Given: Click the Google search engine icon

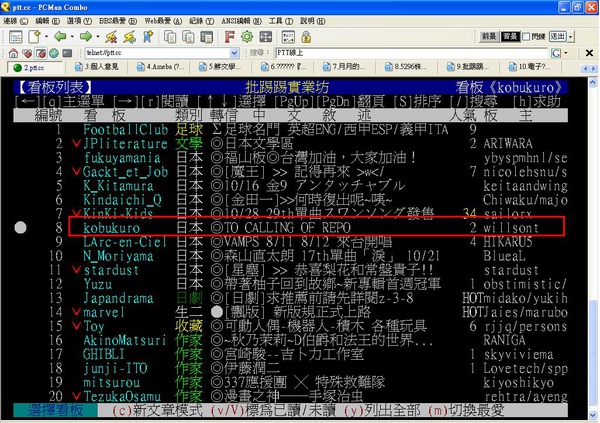Looking at the screenshot, I should [556, 53].
